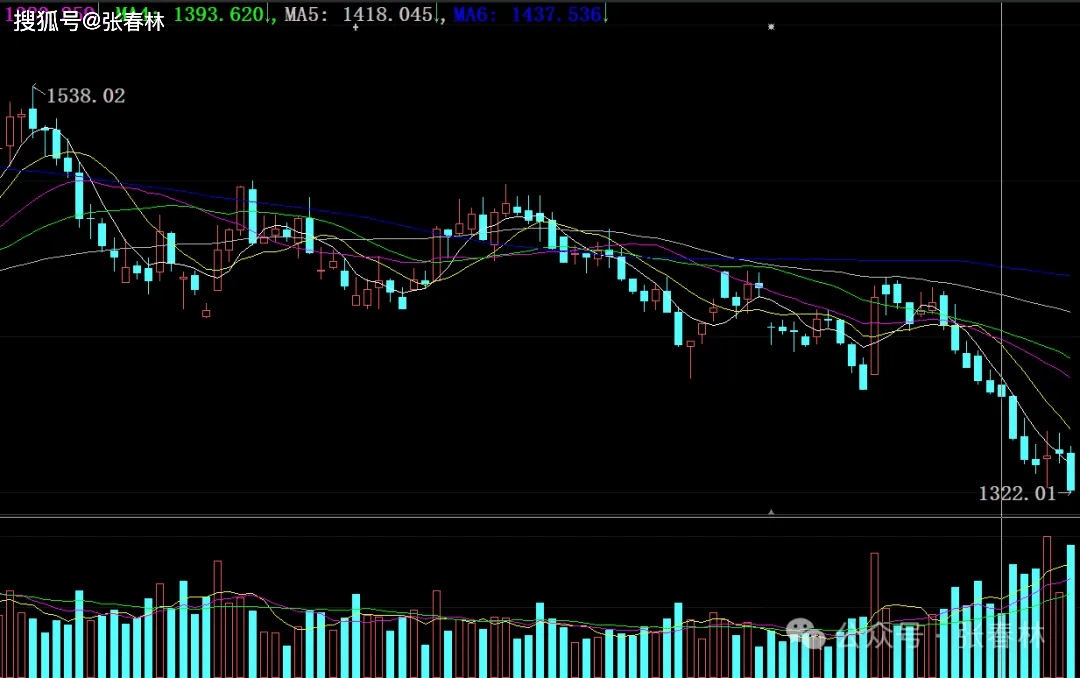Click the 1322.01 low price label
This screenshot has width=1080, height=678.
(1016, 493)
